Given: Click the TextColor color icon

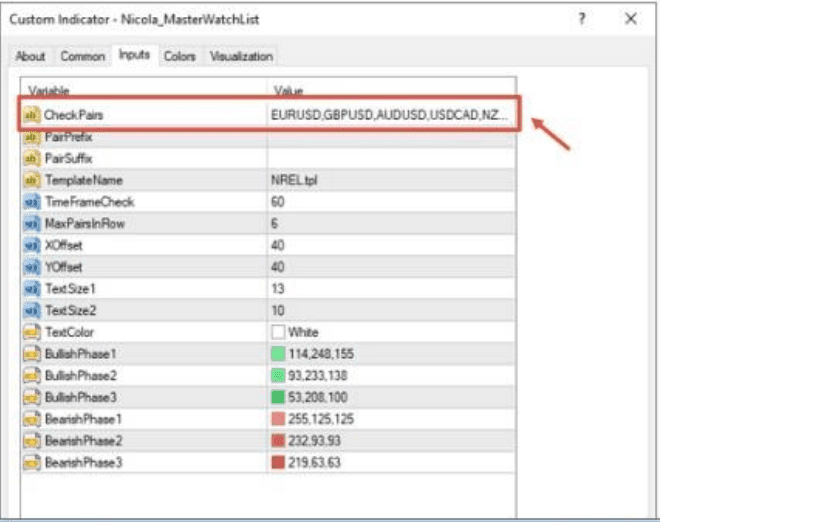Looking at the screenshot, I should (31, 331).
